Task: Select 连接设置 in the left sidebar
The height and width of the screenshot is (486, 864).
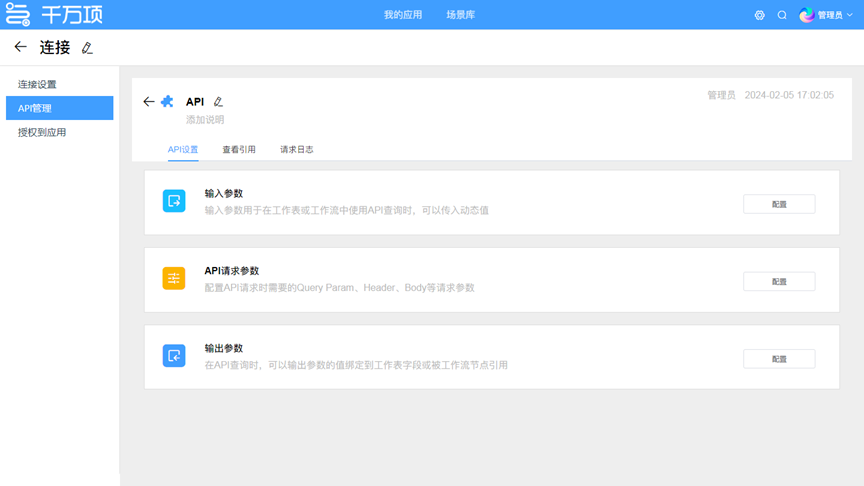Action: pyautogui.click(x=37, y=84)
